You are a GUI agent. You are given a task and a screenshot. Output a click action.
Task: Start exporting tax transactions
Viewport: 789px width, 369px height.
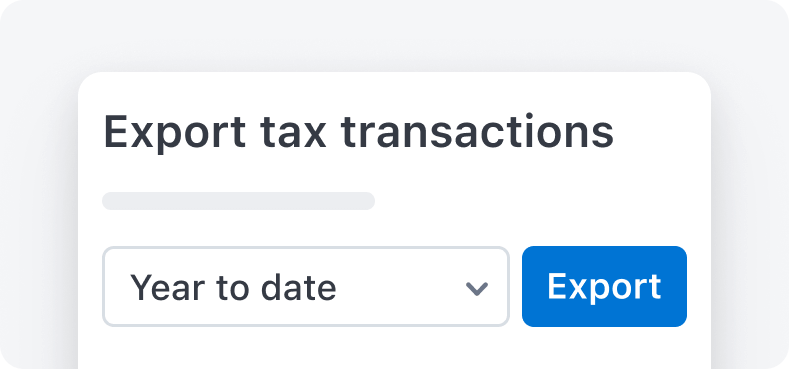[x=604, y=286]
